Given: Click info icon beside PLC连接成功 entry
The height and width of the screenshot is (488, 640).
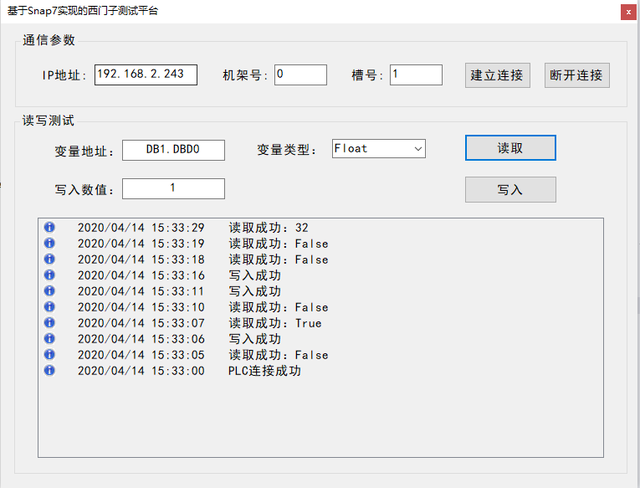Looking at the screenshot, I should coord(49,371).
